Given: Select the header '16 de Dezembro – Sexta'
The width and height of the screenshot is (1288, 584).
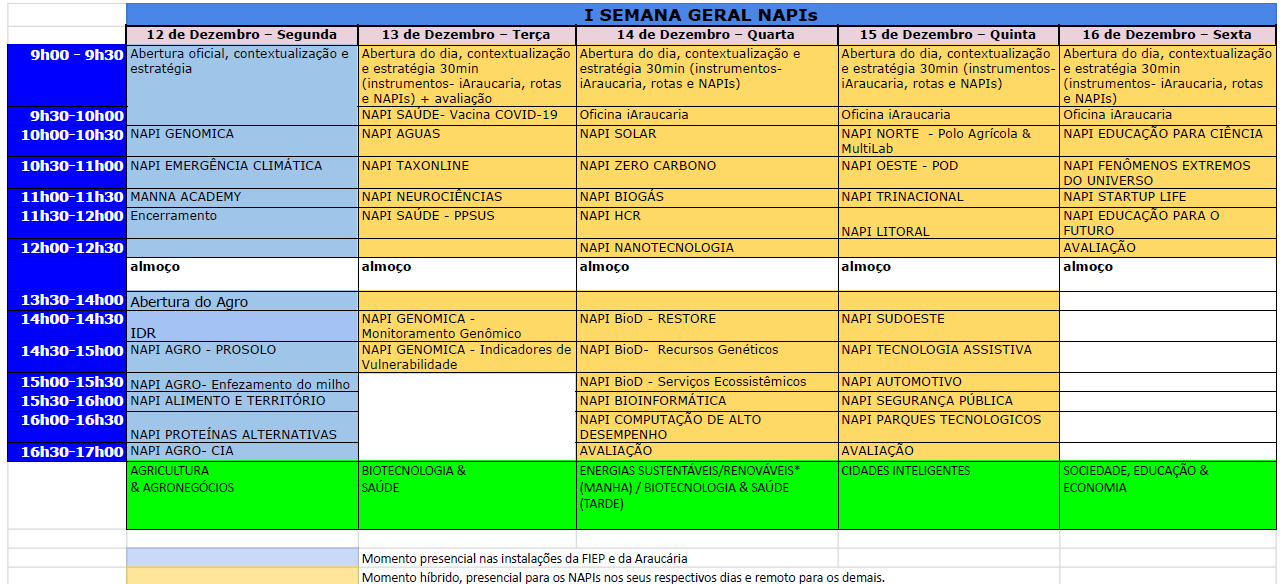Looking at the screenshot, I should click(1167, 35).
